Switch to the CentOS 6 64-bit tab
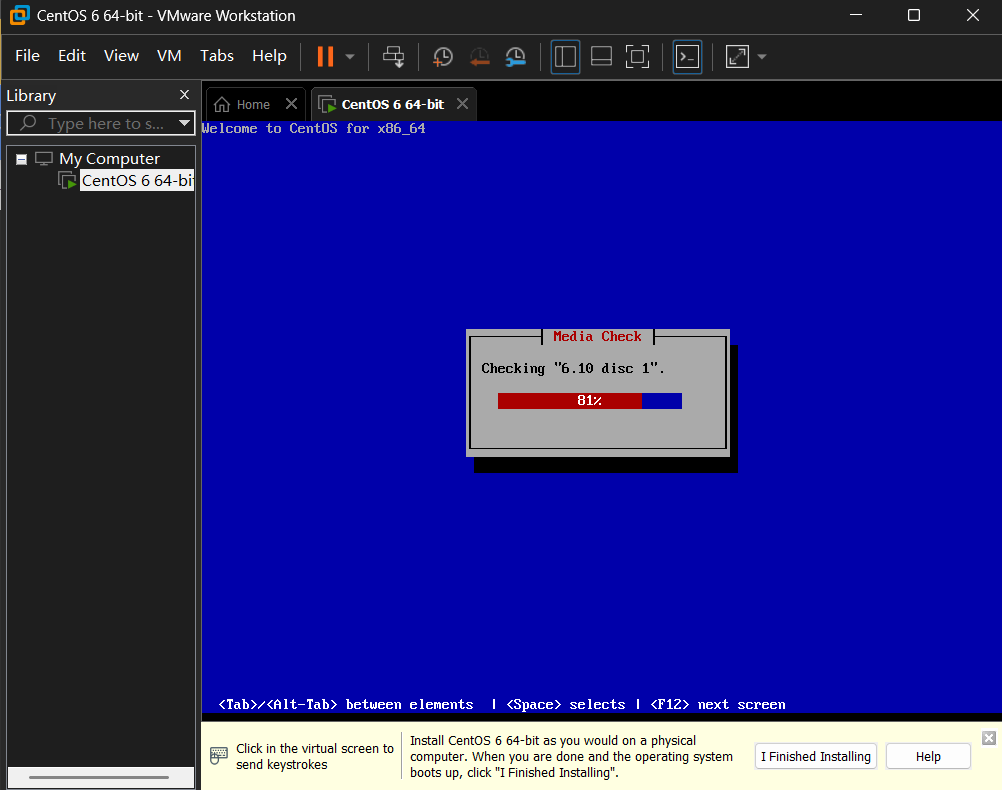Screen dimensions: 1002x790 [x=392, y=104]
